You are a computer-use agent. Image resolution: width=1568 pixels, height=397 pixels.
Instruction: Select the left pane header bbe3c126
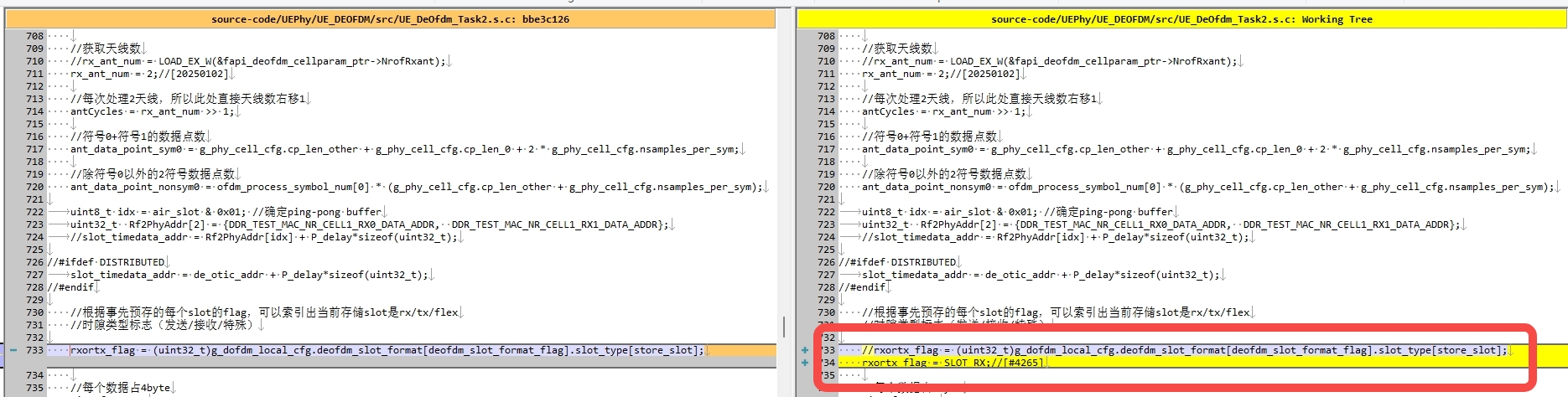(390, 19)
